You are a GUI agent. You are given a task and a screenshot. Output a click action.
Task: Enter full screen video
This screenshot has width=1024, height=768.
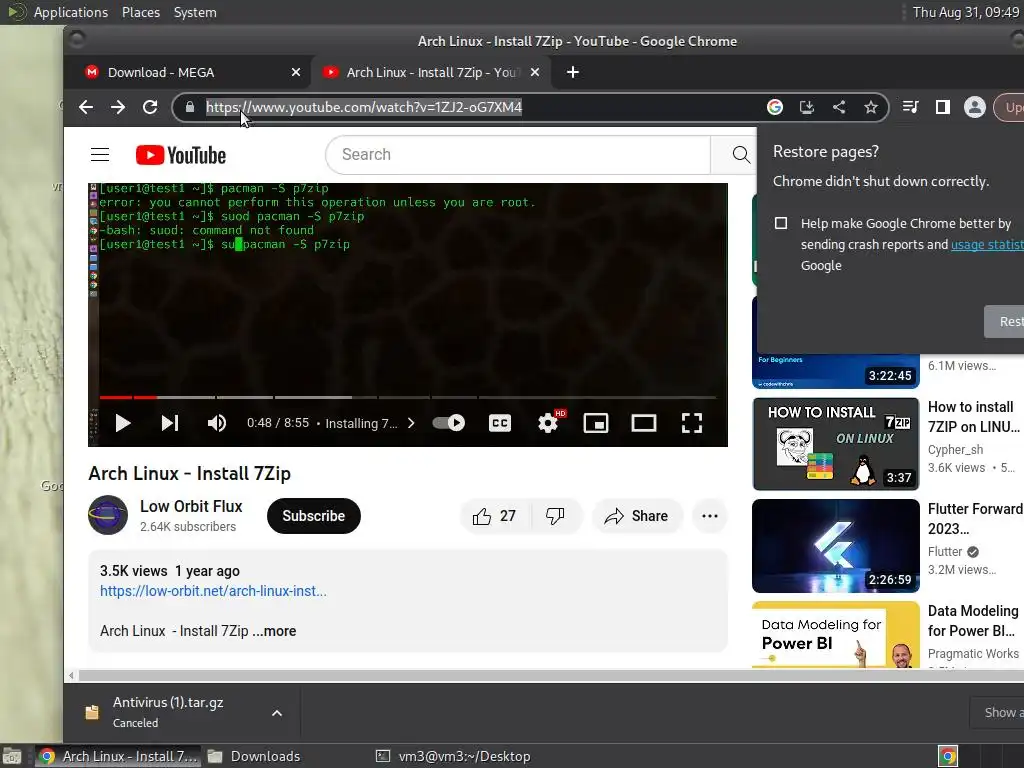[x=692, y=423]
